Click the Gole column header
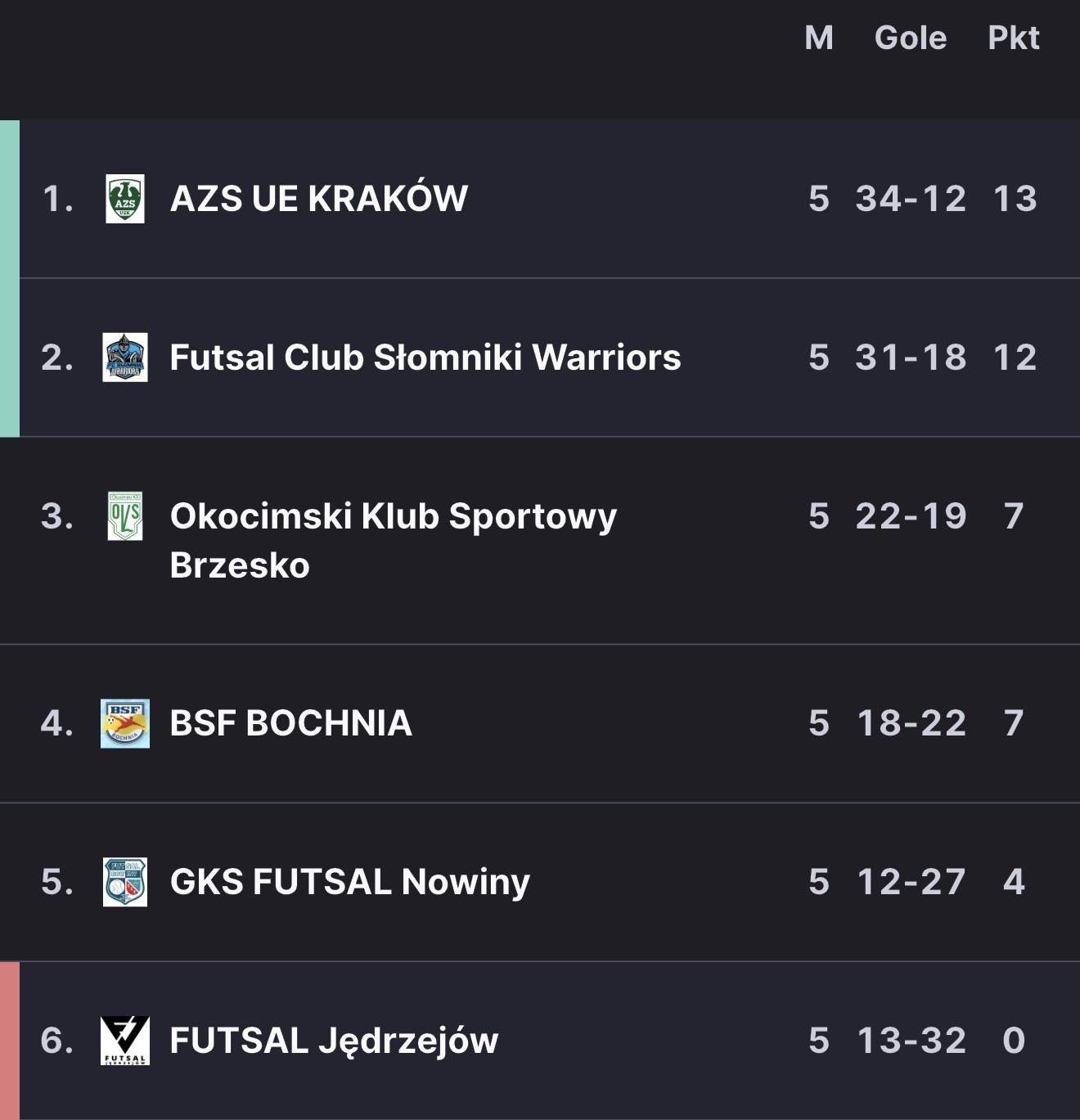Screen dimensions: 1080x1120 pos(910,38)
